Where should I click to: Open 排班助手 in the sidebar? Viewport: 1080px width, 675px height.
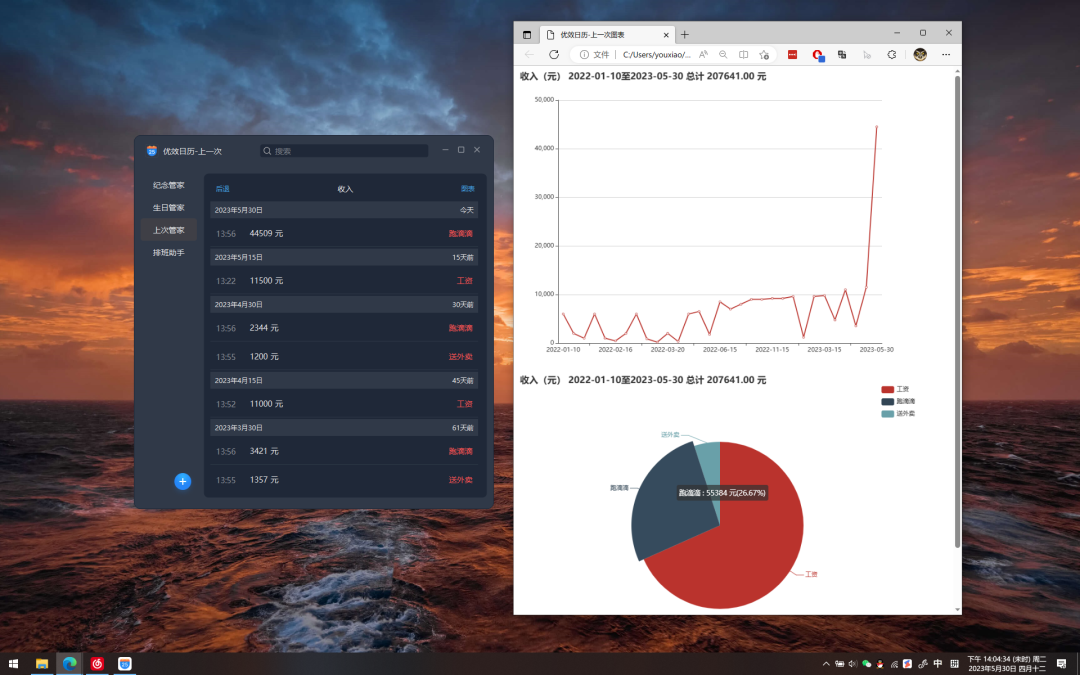pos(169,253)
